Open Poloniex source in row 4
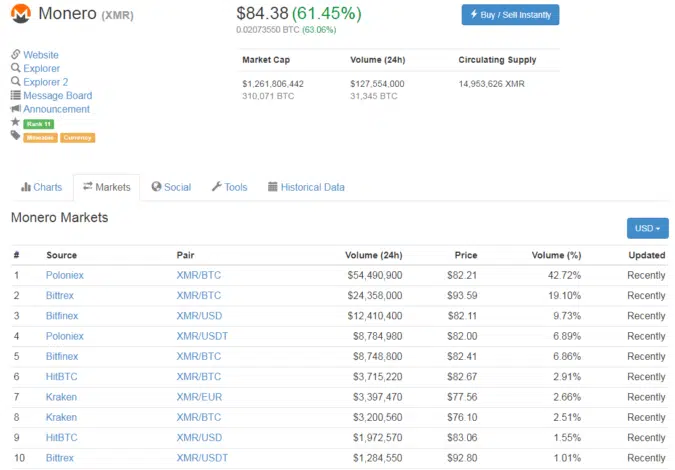This screenshot has width=675, height=470. tap(65, 336)
